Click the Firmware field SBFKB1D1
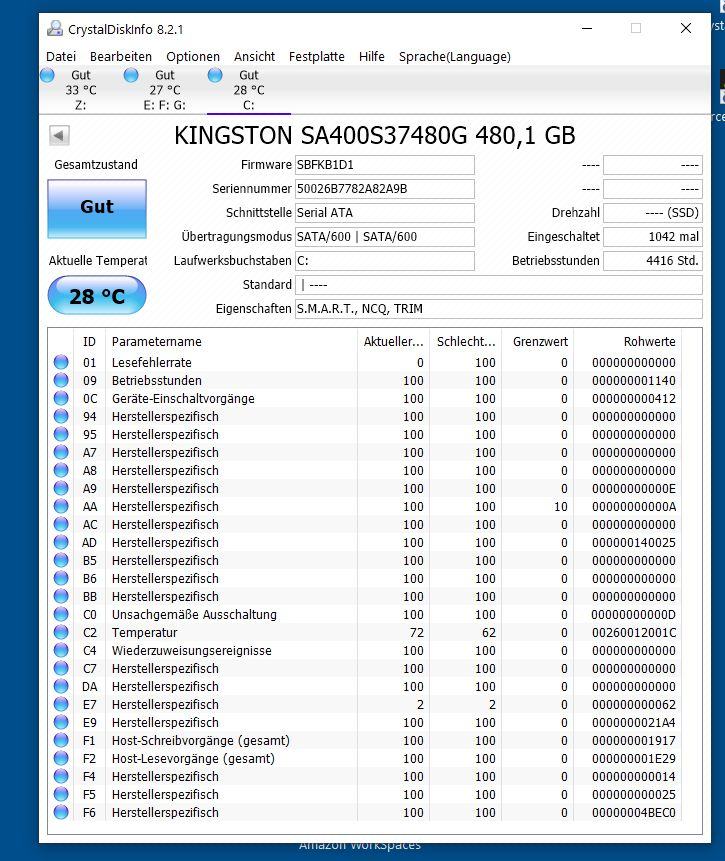 [x=384, y=165]
